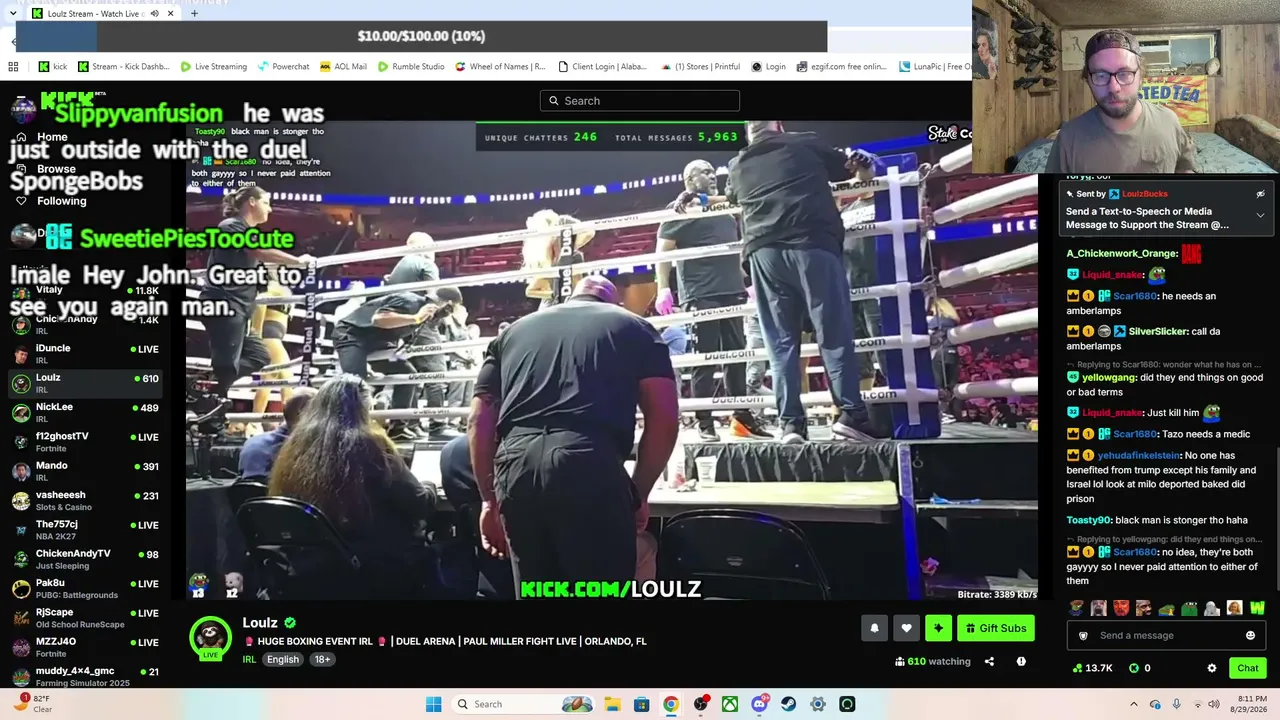
Task: Click the Windows taskbar Search box
Action: point(520,704)
